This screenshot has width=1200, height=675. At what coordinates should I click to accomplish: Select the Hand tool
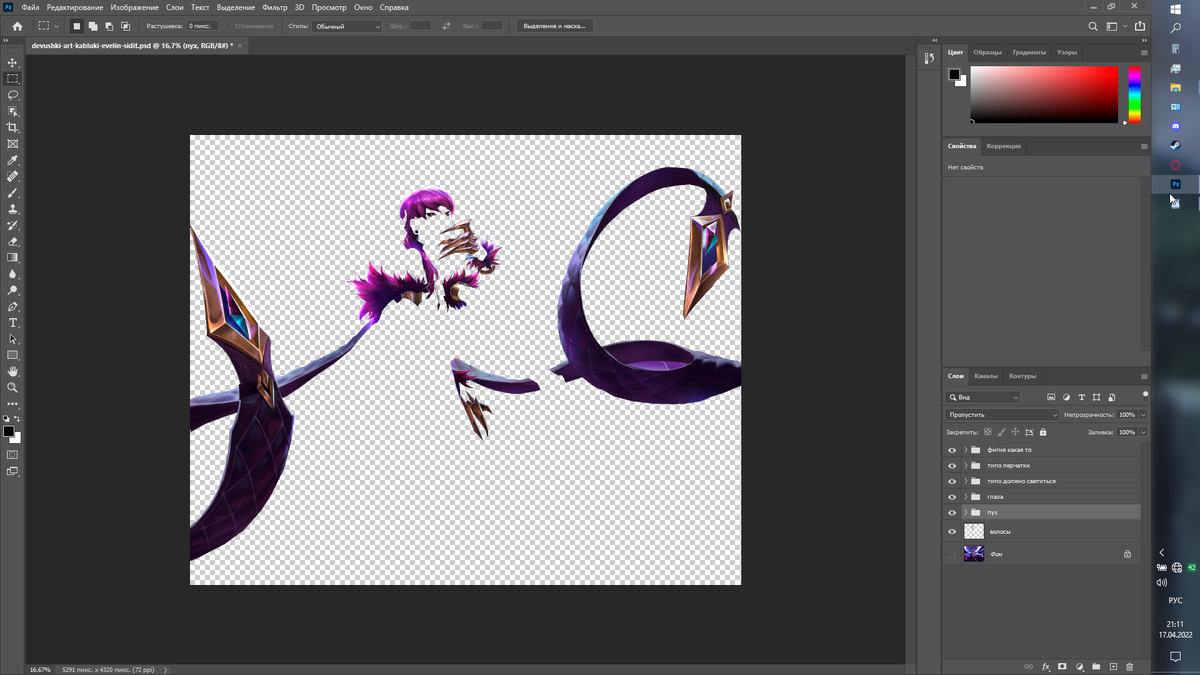13,371
